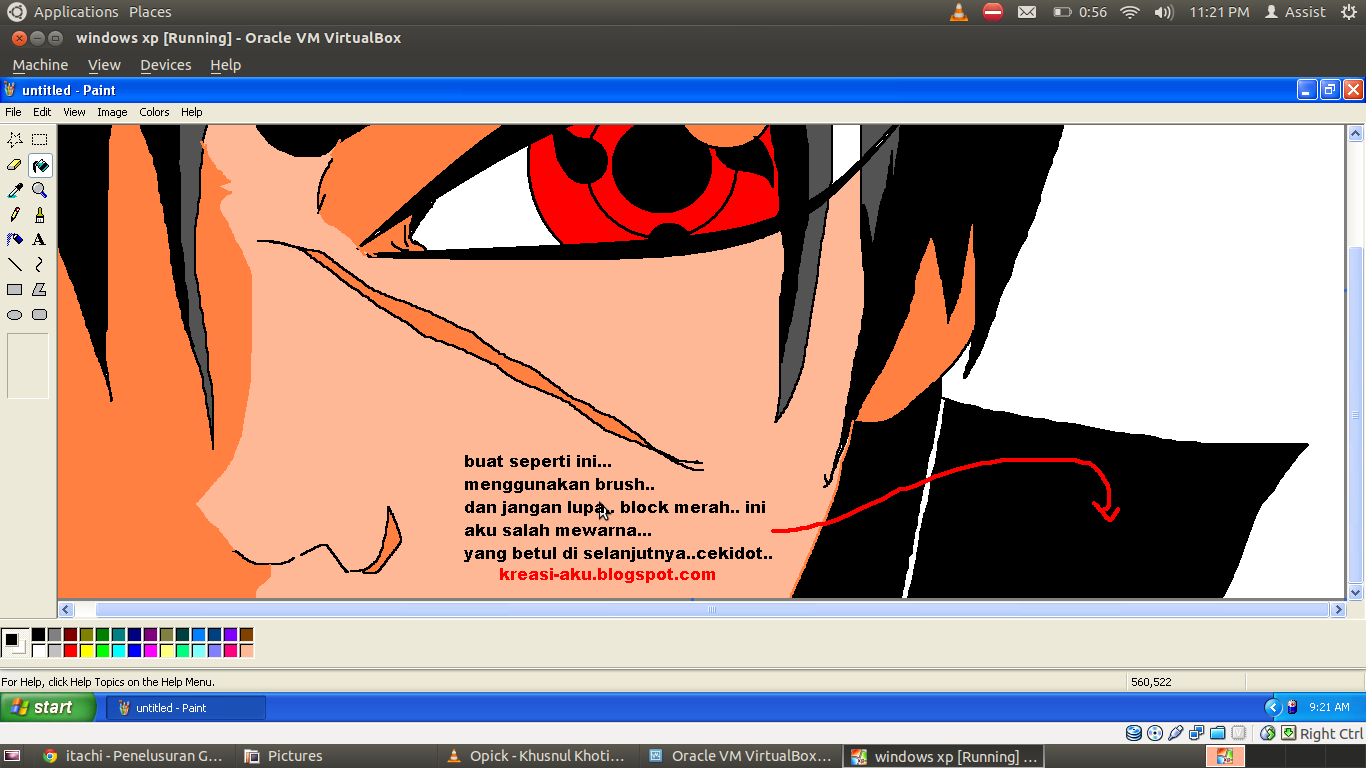Screen dimensions: 1366x768
Task: Pick the bright green color swatch
Action: coord(102,651)
